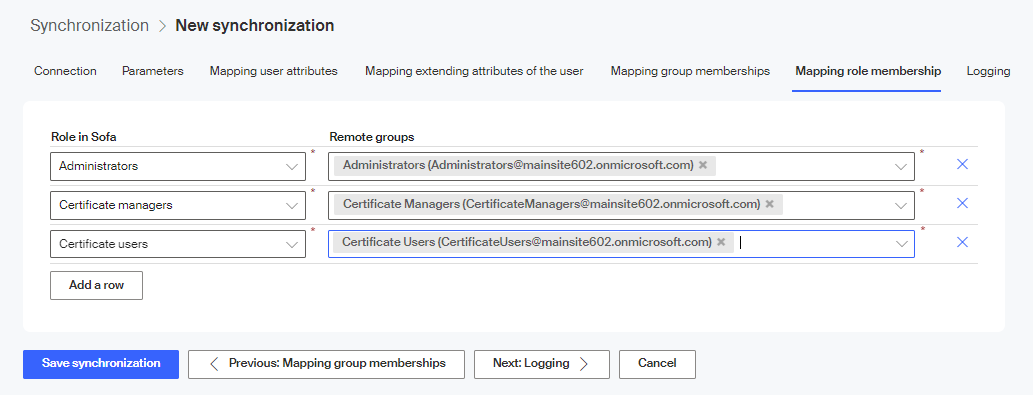The image size is (1033, 395).
Task: Open the Administrators role dropdown
Action: tap(178, 167)
